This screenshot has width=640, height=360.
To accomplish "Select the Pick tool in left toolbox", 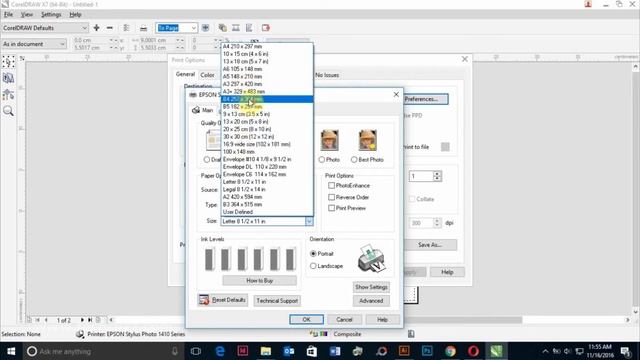I will [8, 62].
